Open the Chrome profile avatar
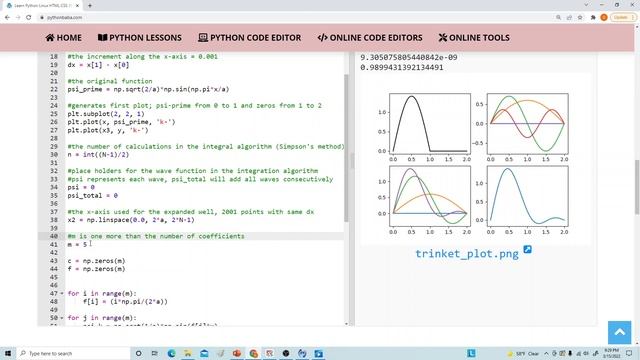The image size is (640, 360). pyautogui.click(x=604, y=18)
